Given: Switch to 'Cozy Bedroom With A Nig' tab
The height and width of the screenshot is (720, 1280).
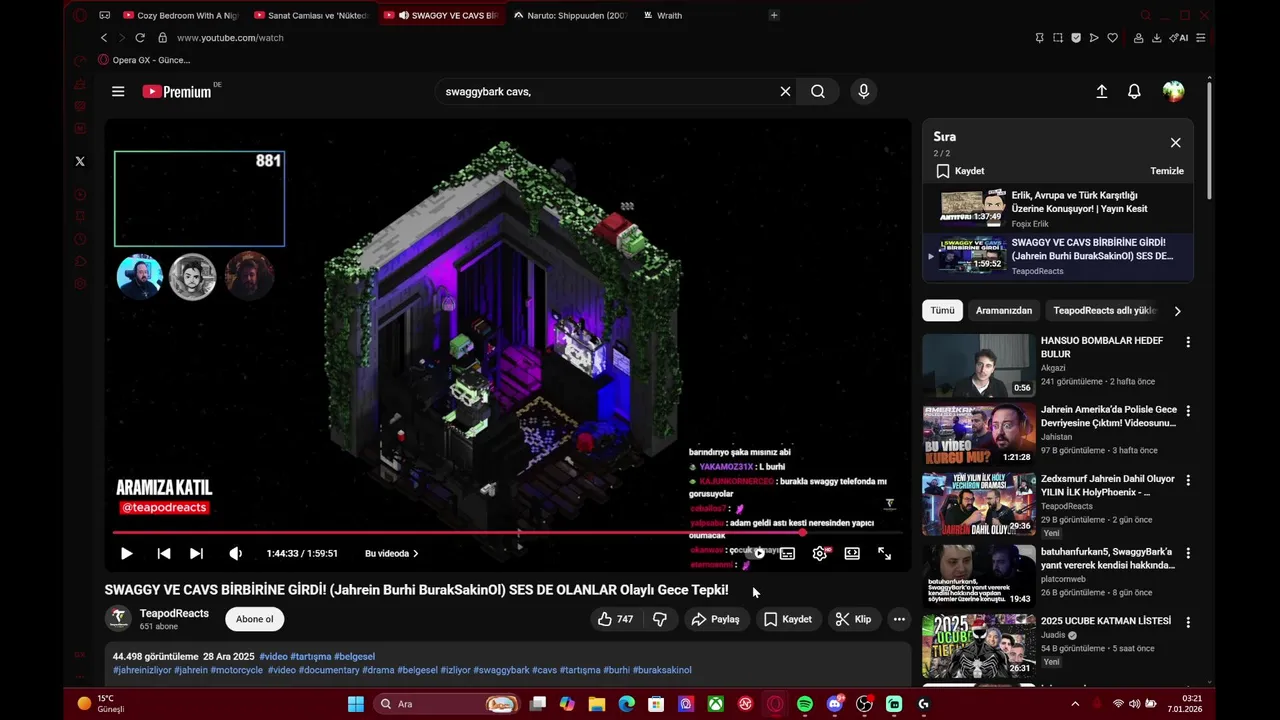Looking at the screenshot, I should (180, 15).
